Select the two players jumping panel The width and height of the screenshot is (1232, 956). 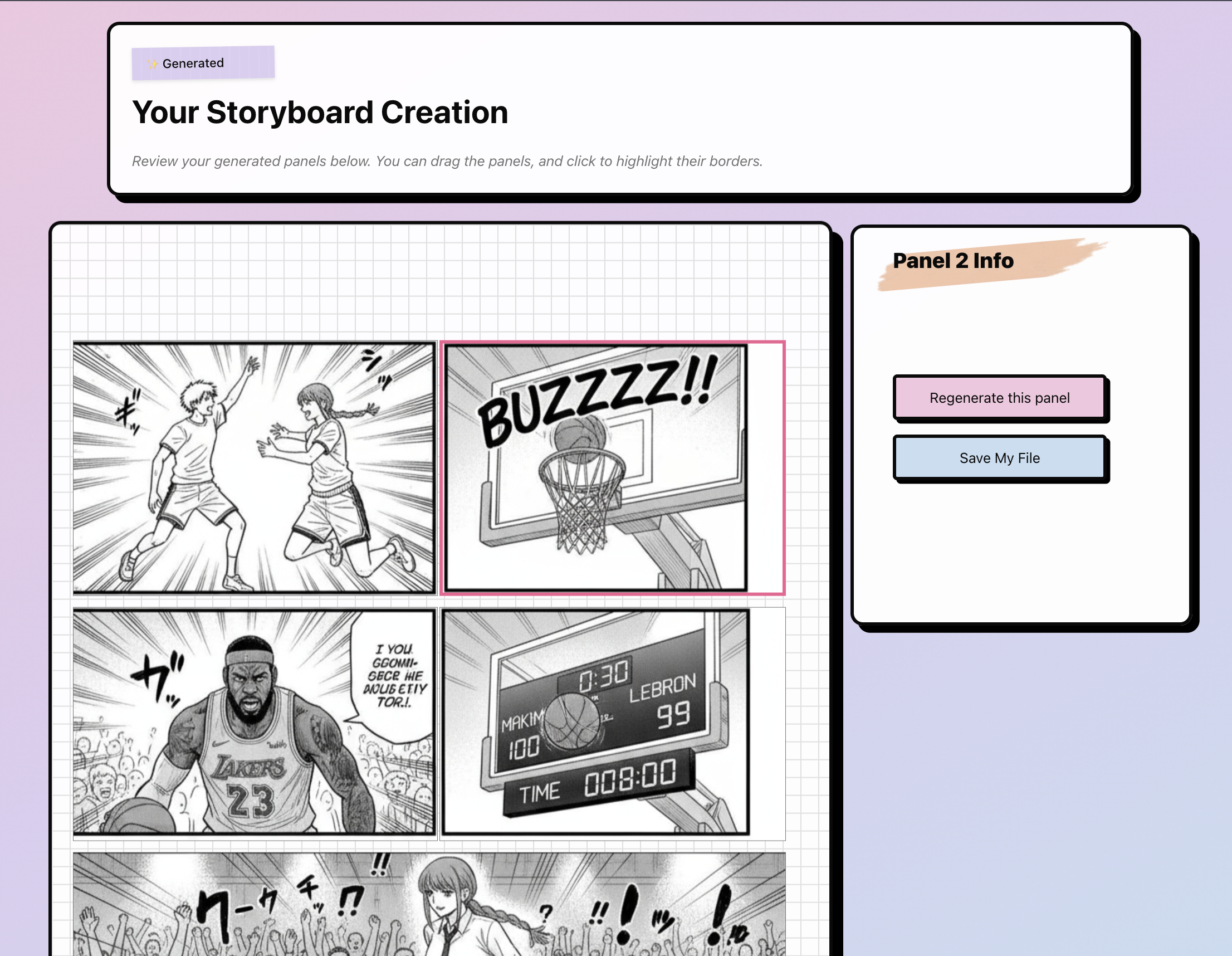point(254,467)
